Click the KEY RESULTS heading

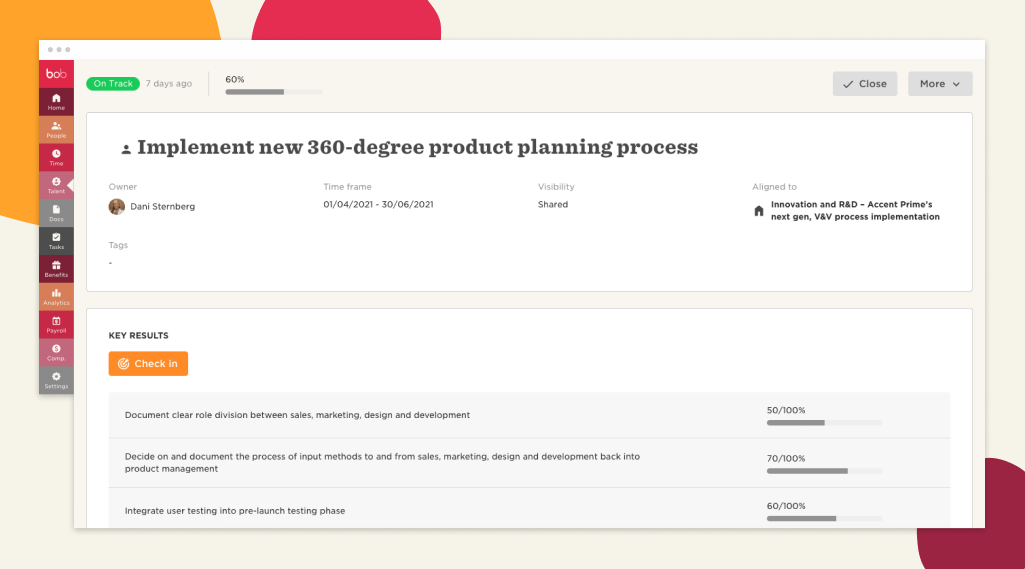139,336
